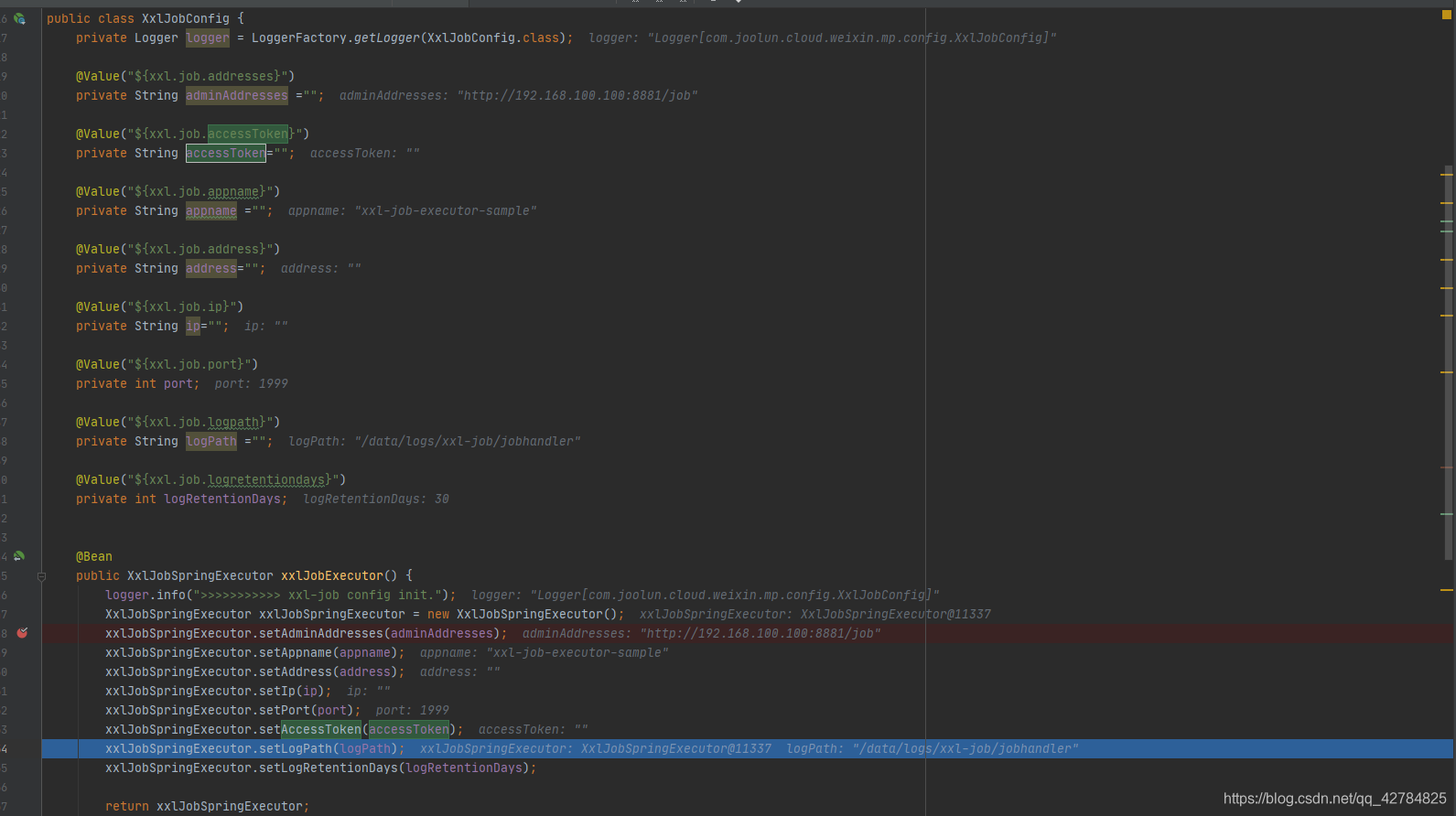
Task: Click the appname field declaration name
Action: pyautogui.click(x=211, y=210)
